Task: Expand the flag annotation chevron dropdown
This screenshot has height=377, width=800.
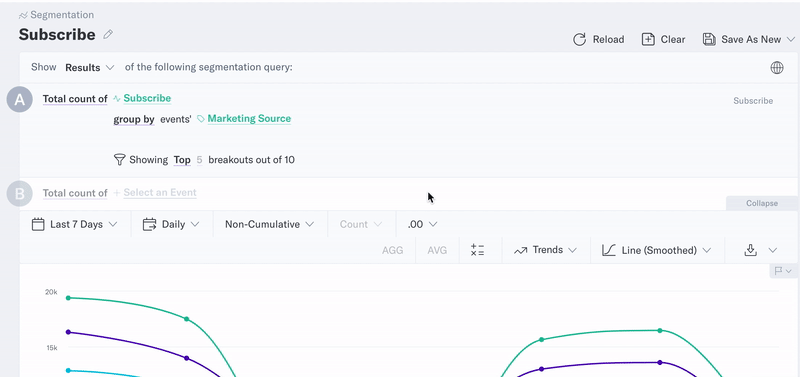Action: coord(789,271)
